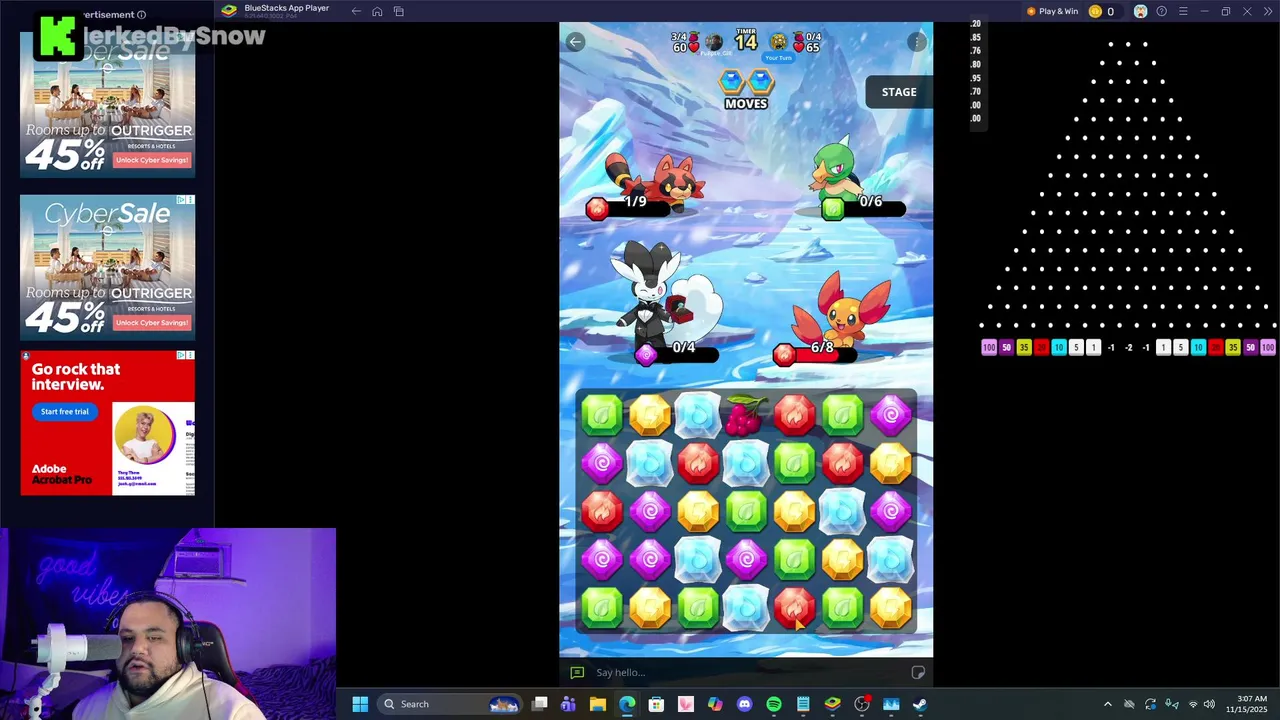The height and width of the screenshot is (720, 1280).
Task: Click the volume icon in system tray
Action: (x=1209, y=704)
